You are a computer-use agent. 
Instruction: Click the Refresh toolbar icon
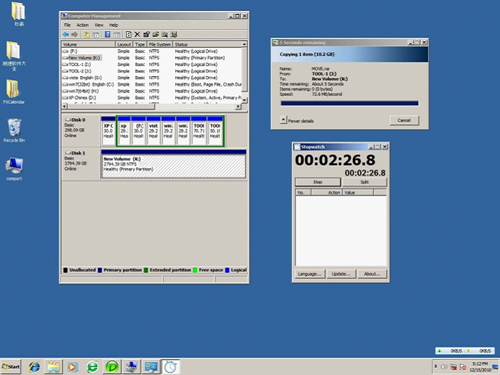129,34
